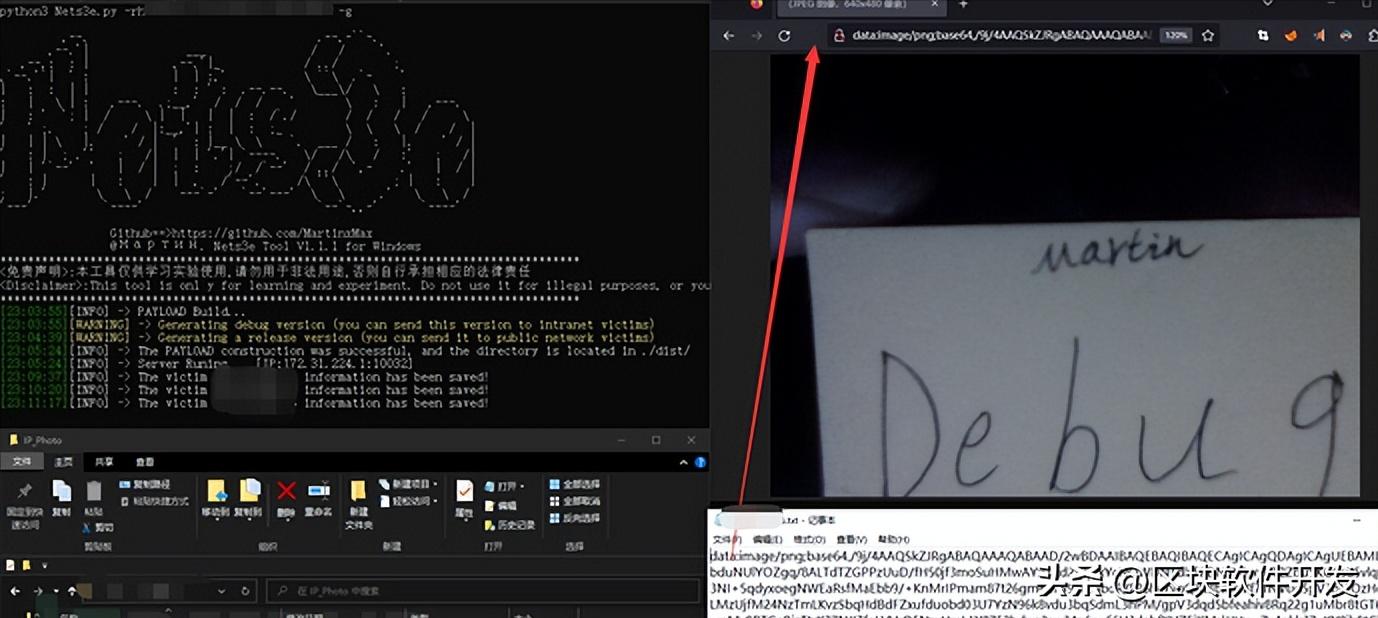Viewport: 1378px width, 618px height.
Task: Click the Pin to Quick Access icon
Action: click(x=25, y=492)
